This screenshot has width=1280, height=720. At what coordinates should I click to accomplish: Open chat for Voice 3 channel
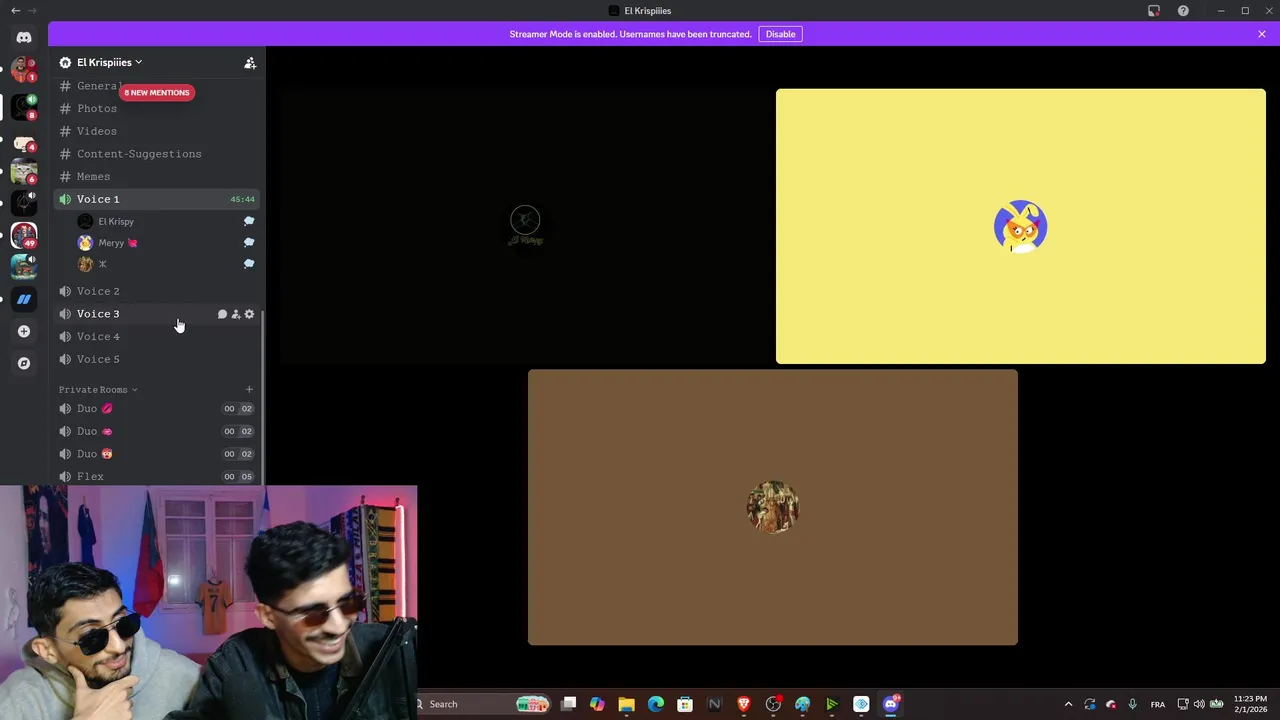(222, 314)
